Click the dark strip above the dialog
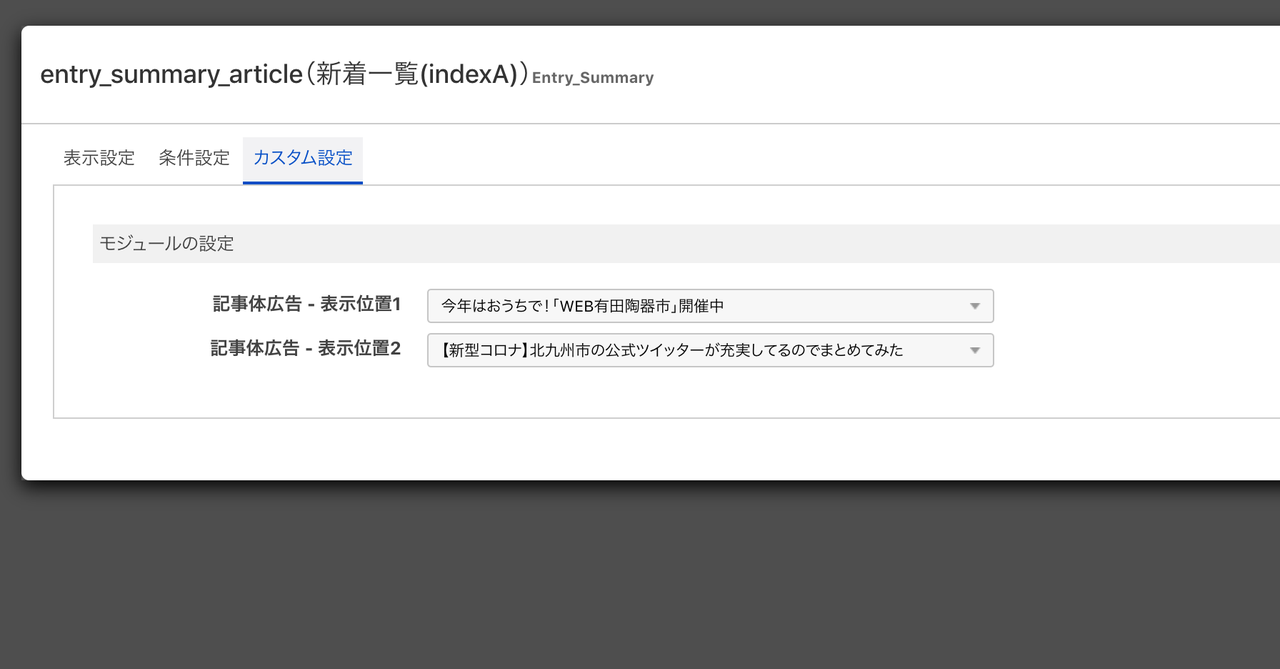The width and height of the screenshot is (1280, 669). click(640, 11)
